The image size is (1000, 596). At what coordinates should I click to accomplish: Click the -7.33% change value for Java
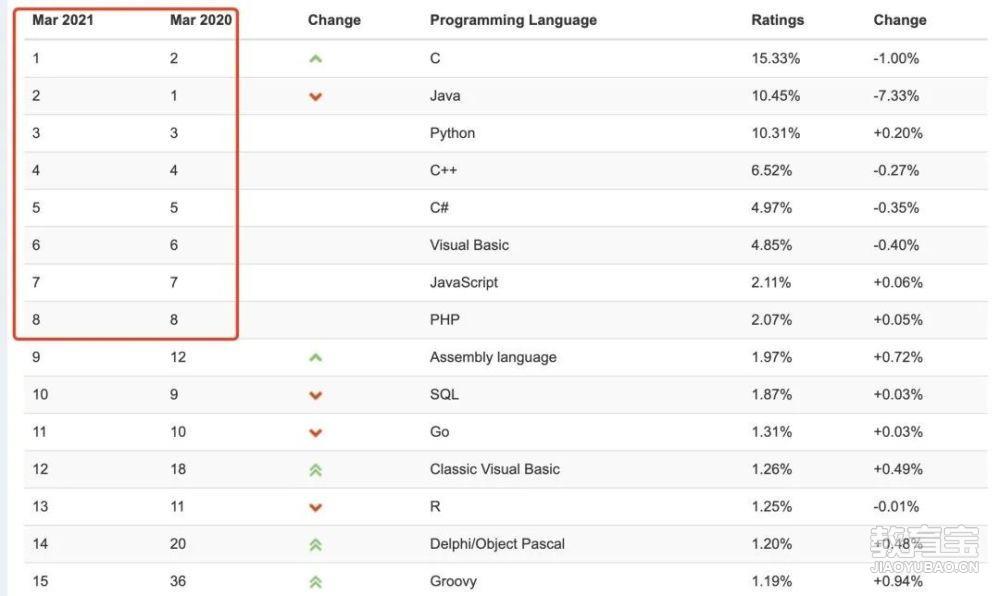coord(896,96)
